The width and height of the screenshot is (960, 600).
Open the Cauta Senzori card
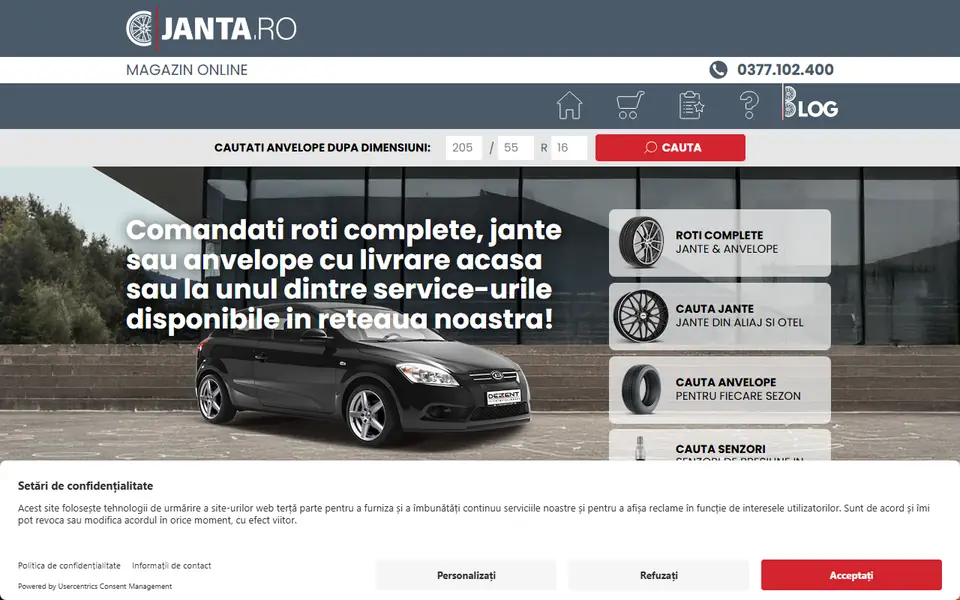point(719,445)
